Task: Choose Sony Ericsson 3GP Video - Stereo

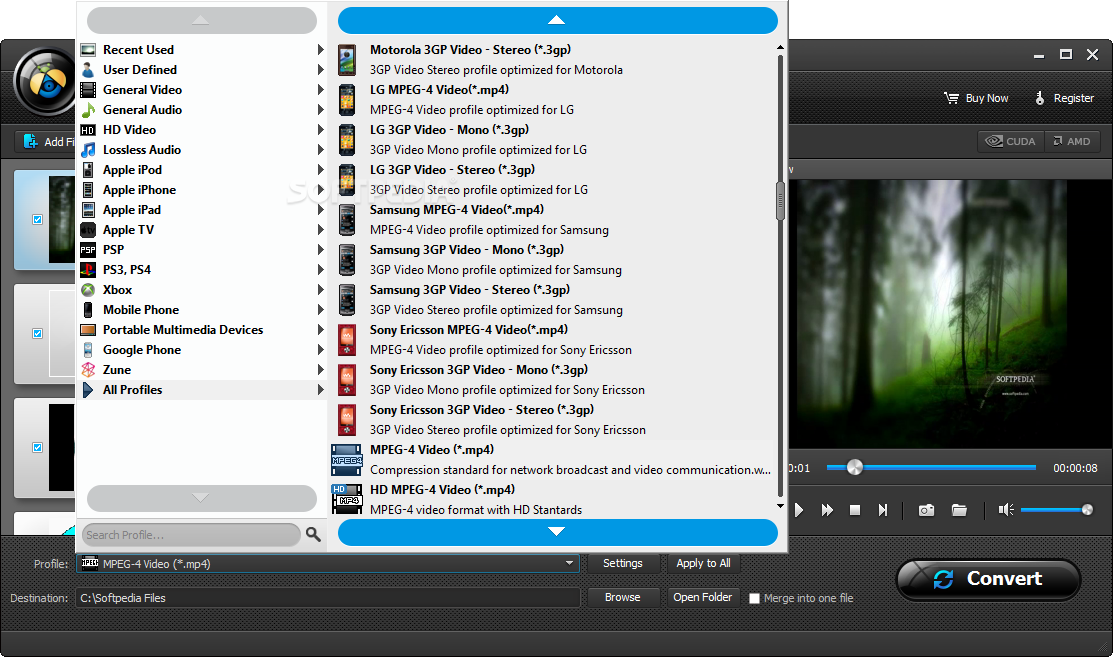Action: (554, 419)
